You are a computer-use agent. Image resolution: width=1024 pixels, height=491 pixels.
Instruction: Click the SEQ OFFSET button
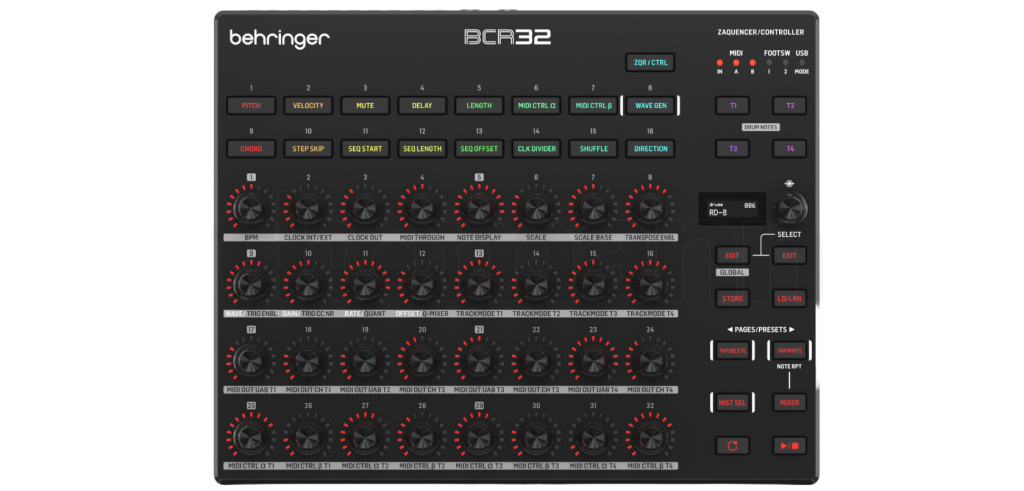479,149
